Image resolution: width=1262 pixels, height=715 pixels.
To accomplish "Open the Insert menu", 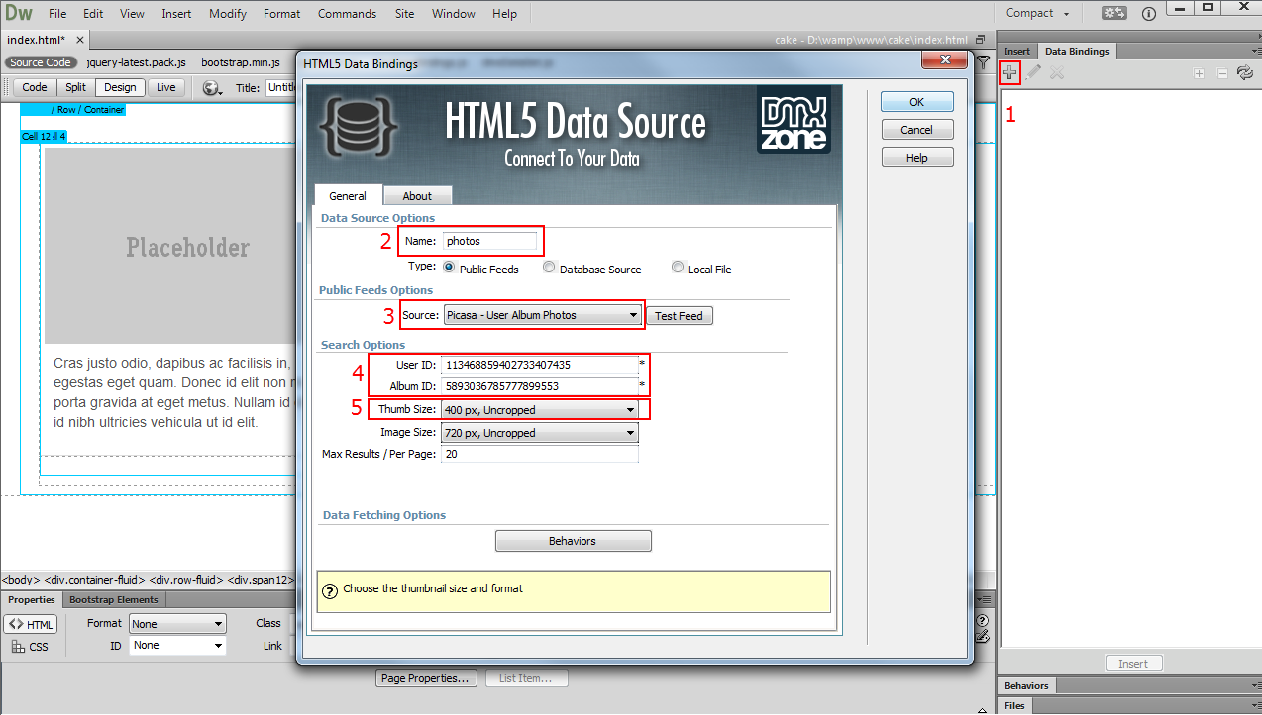I will (176, 14).
